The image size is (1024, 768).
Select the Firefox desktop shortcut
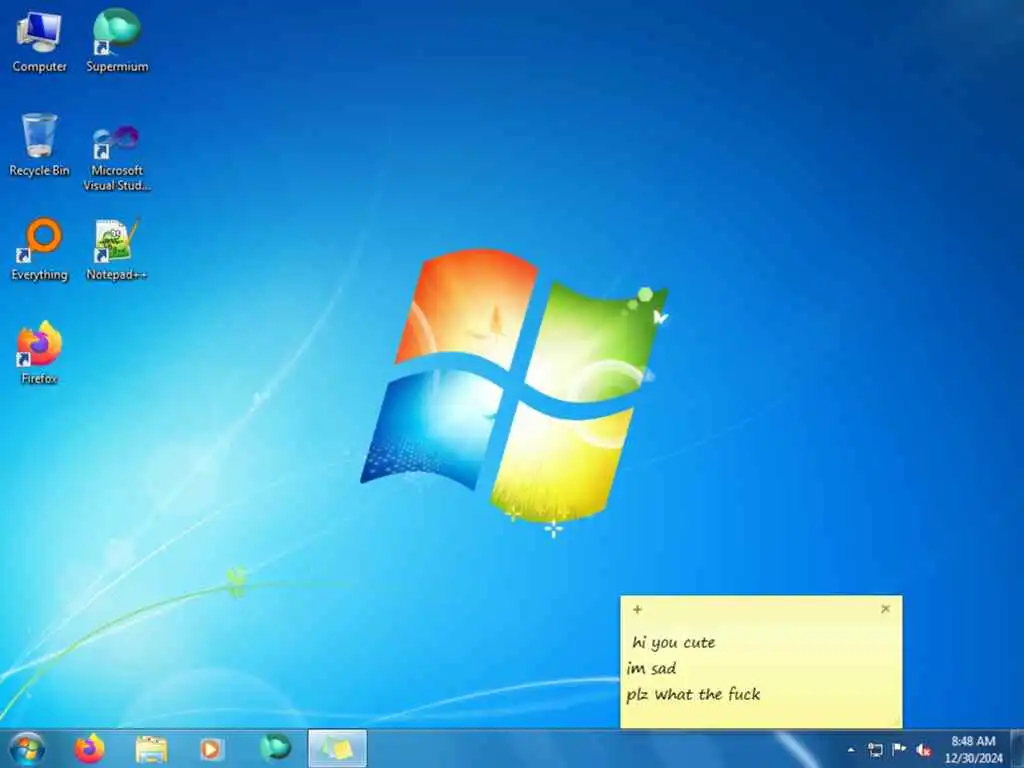39,353
